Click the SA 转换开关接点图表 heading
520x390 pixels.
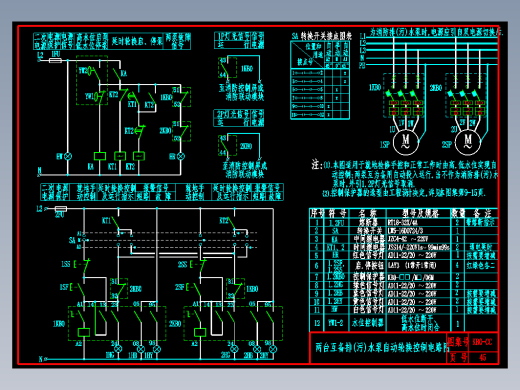[x=322, y=36]
